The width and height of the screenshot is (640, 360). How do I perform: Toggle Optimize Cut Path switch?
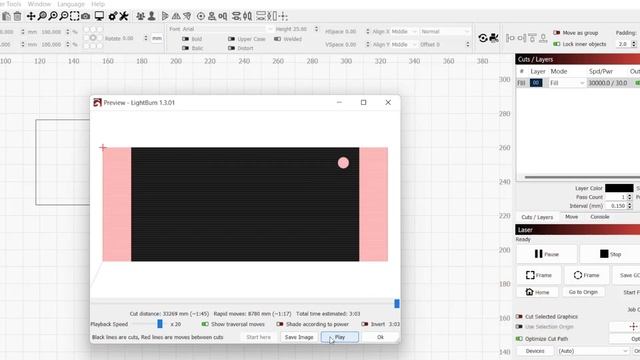point(519,339)
